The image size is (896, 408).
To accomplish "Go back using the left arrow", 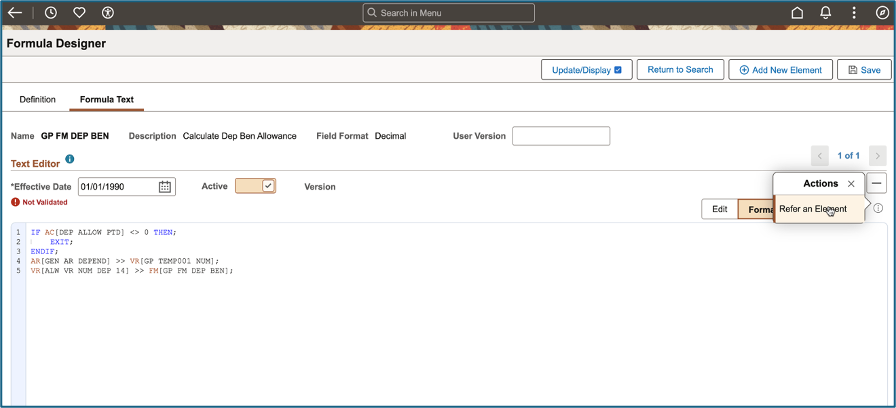I will [15, 13].
